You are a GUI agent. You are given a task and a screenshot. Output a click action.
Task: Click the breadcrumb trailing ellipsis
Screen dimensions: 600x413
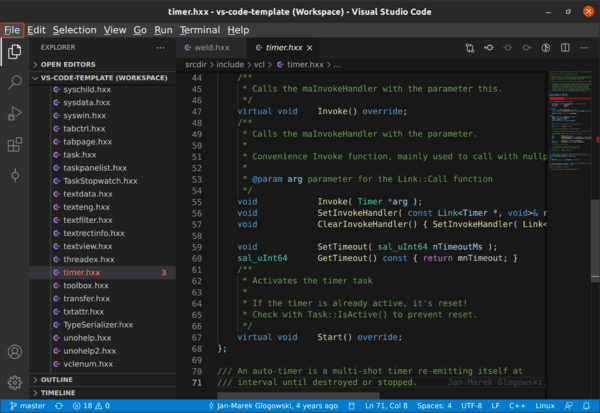point(337,65)
